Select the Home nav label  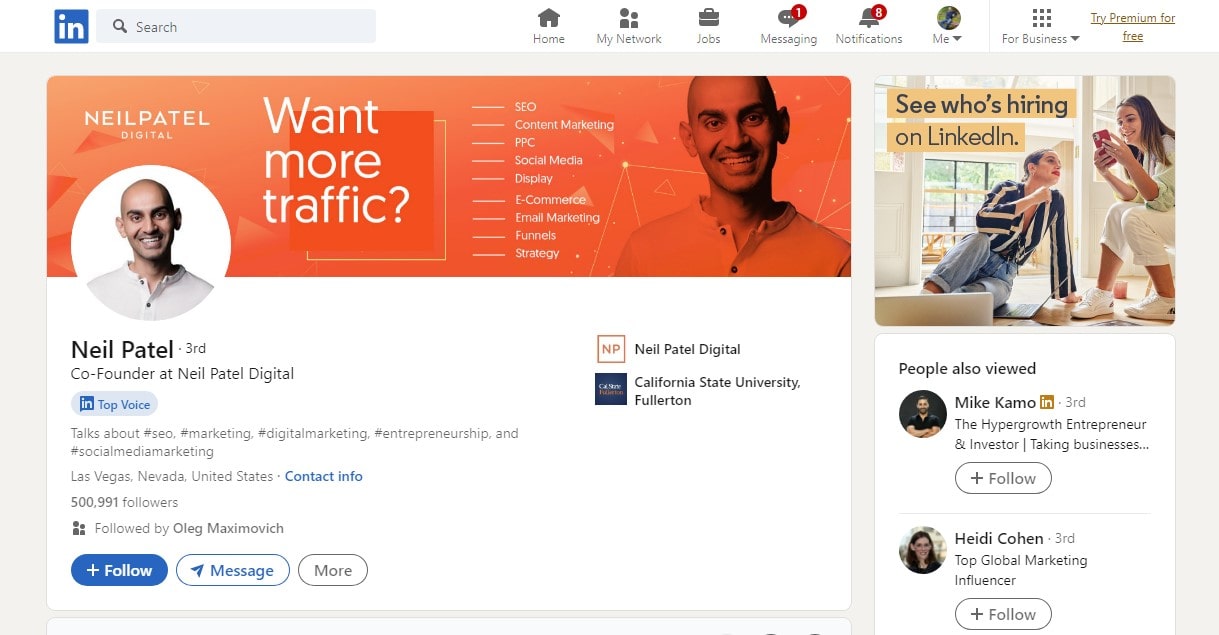click(549, 39)
